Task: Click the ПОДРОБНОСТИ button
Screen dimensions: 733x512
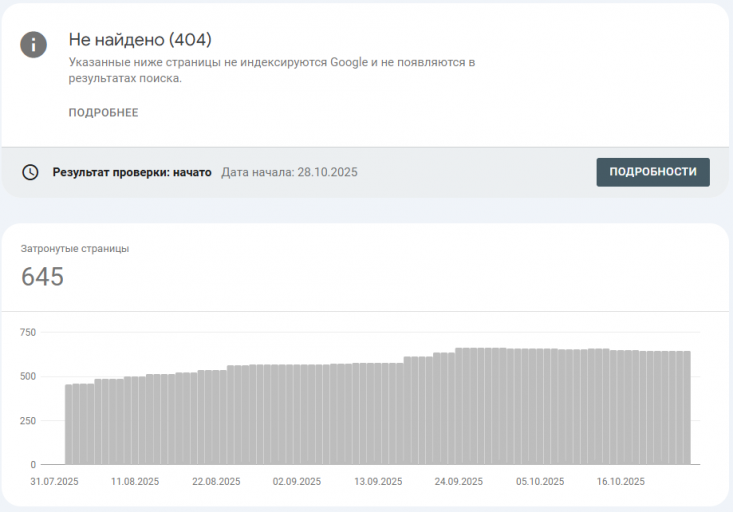Action: tap(653, 172)
